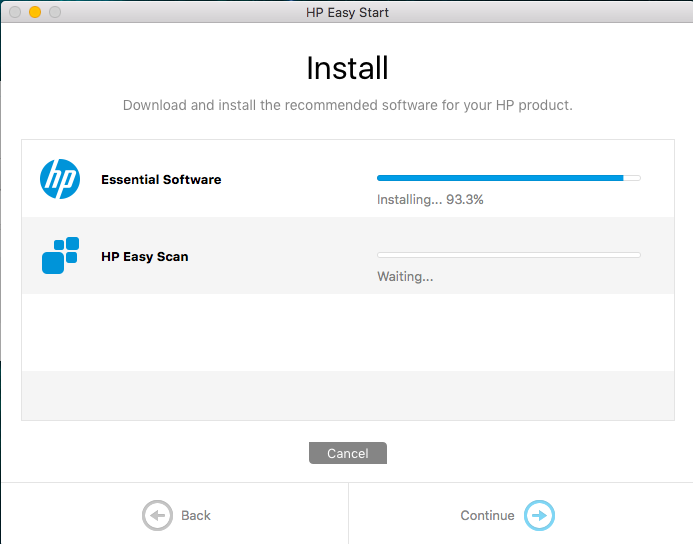Click the Install heading
Screen dimensions: 693x544
point(347,68)
